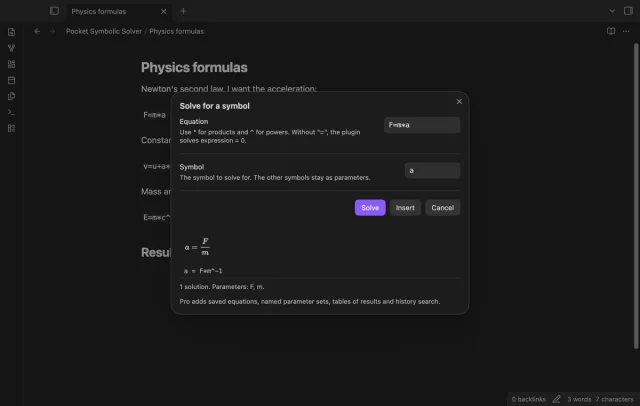This screenshot has width=640, height=406.
Task: Click the F=m*a line in note
Action: click(x=154, y=115)
